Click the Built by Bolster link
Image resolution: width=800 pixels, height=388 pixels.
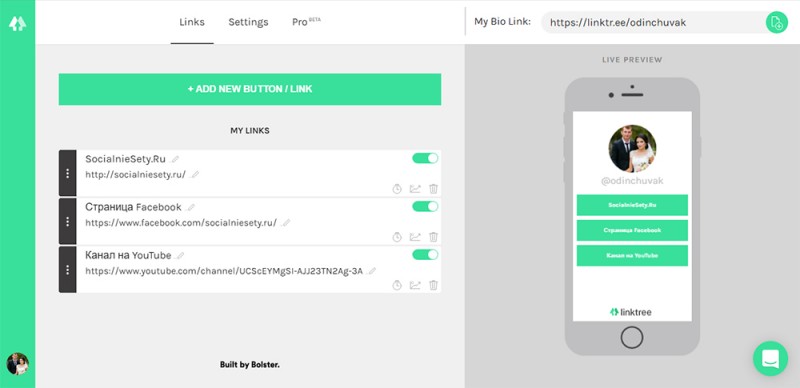click(249, 365)
